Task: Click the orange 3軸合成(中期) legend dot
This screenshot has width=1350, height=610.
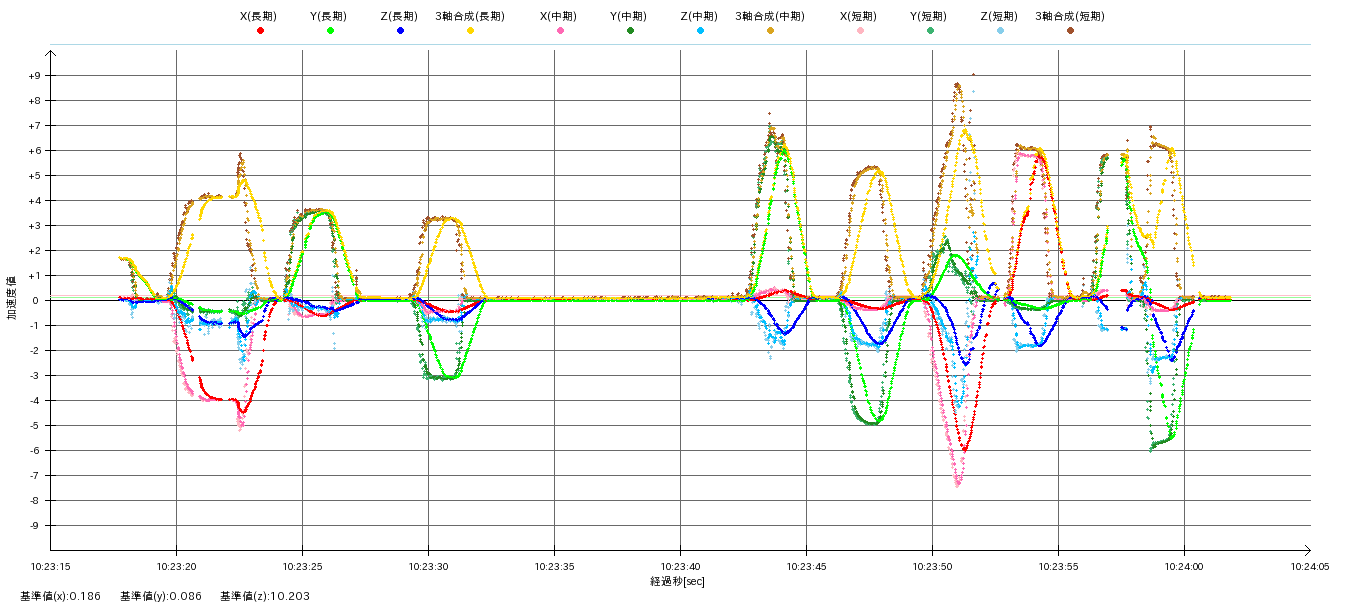Action: (770, 31)
